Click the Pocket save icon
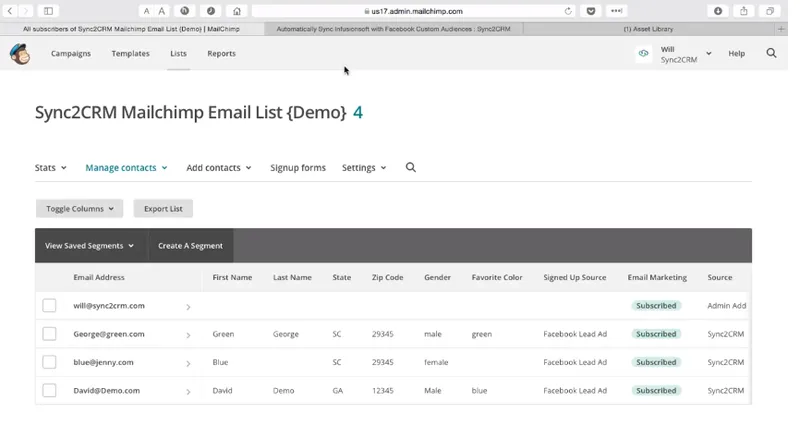 (x=591, y=11)
